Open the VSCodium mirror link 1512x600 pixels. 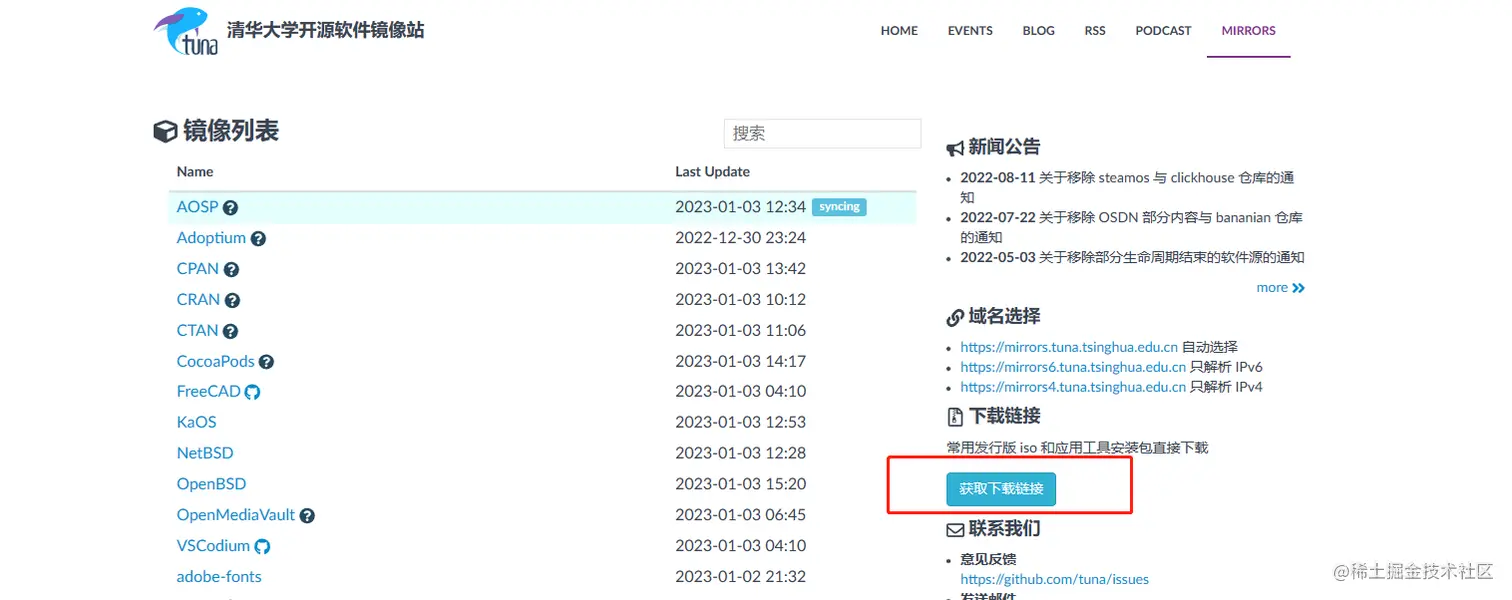pyautogui.click(x=213, y=545)
